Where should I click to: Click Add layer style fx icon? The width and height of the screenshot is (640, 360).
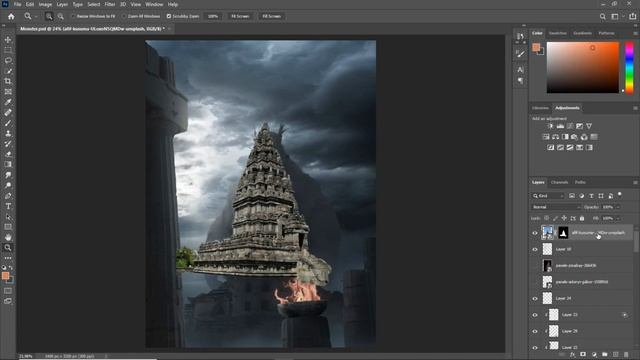point(572,355)
